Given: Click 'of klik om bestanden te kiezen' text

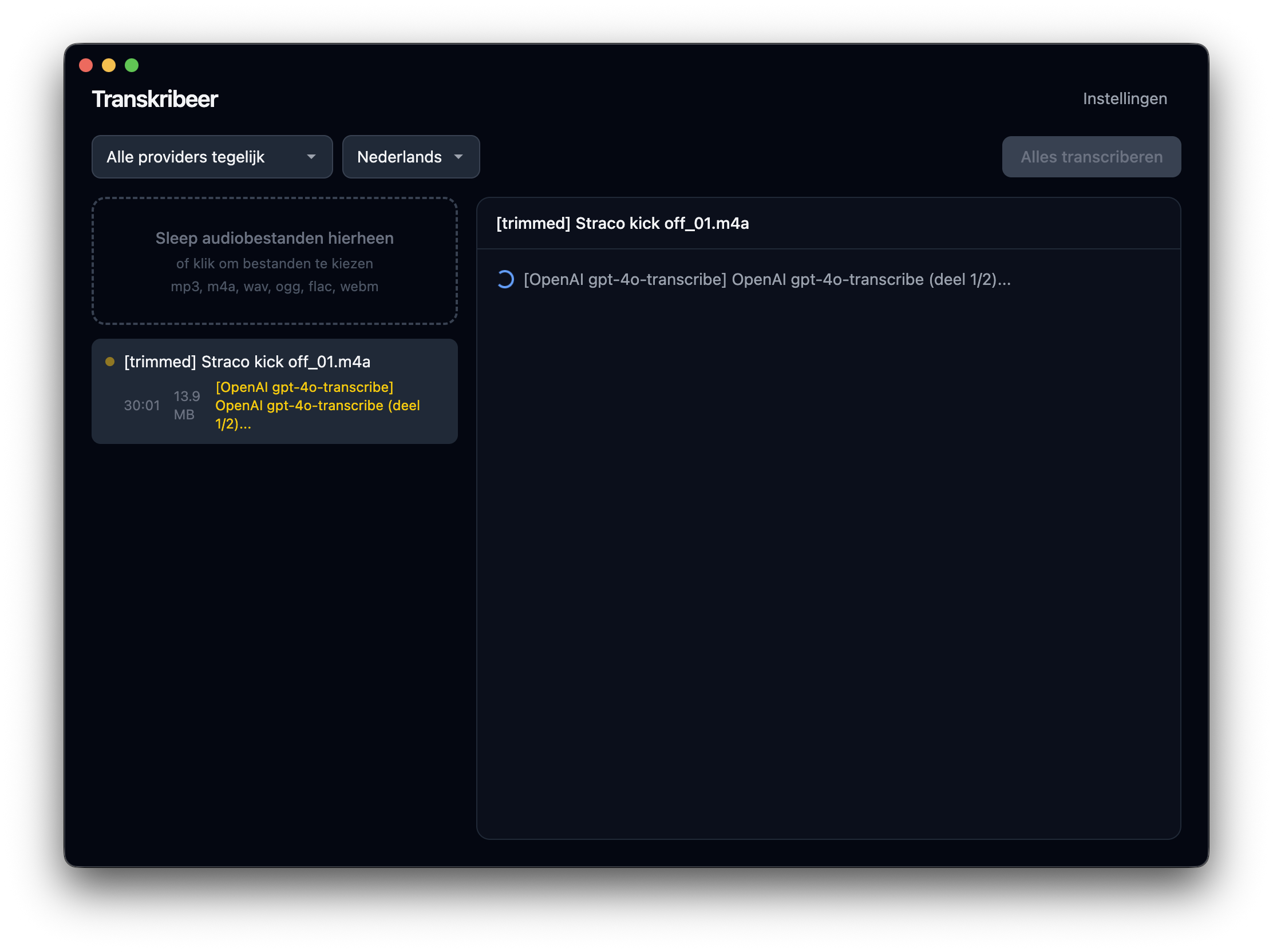Looking at the screenshot, I should click(275, 263).
